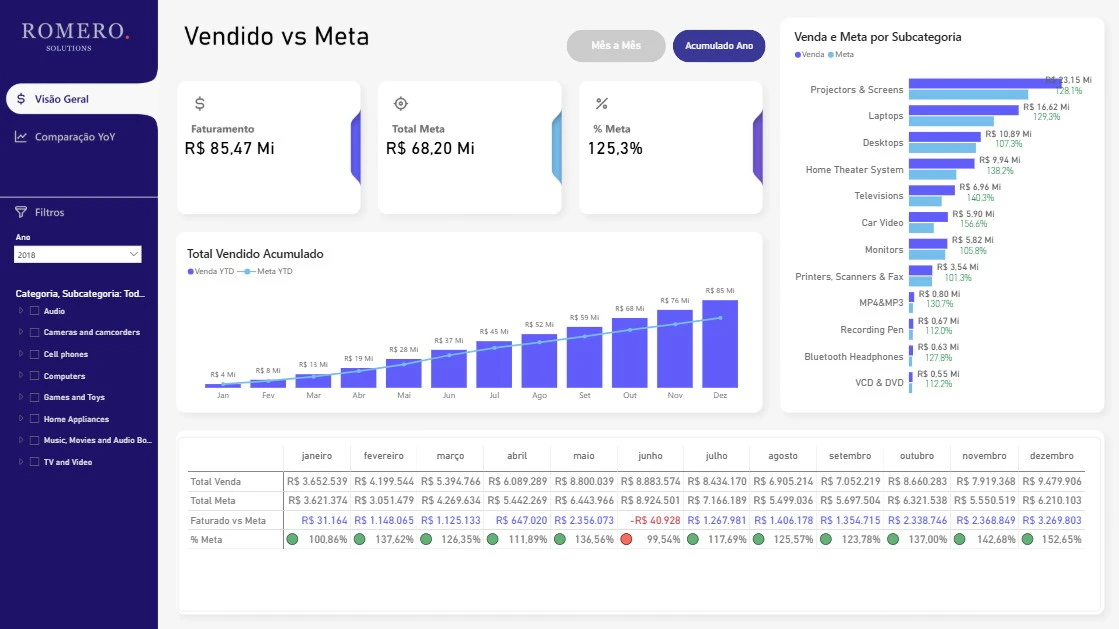Select the Desktops sales bar
The width and height of the screenshot is (1119, 629).
coord(945,137)
